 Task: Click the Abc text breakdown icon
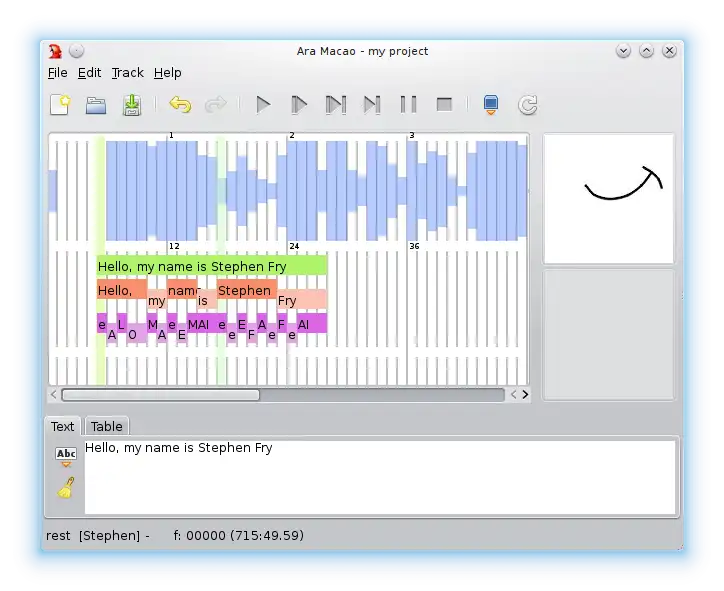(66, 456)
